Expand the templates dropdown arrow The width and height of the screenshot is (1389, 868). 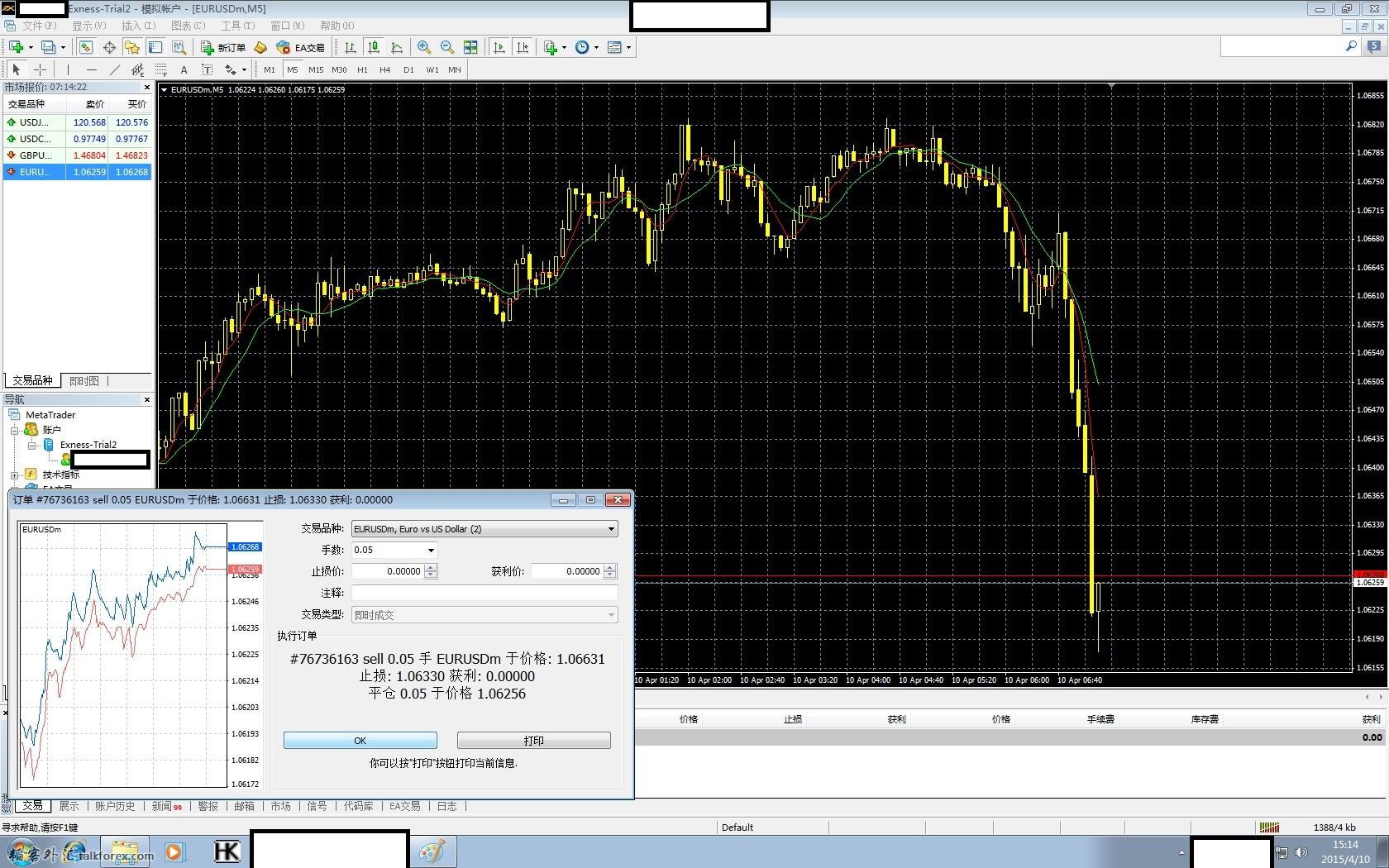point(629,47)
